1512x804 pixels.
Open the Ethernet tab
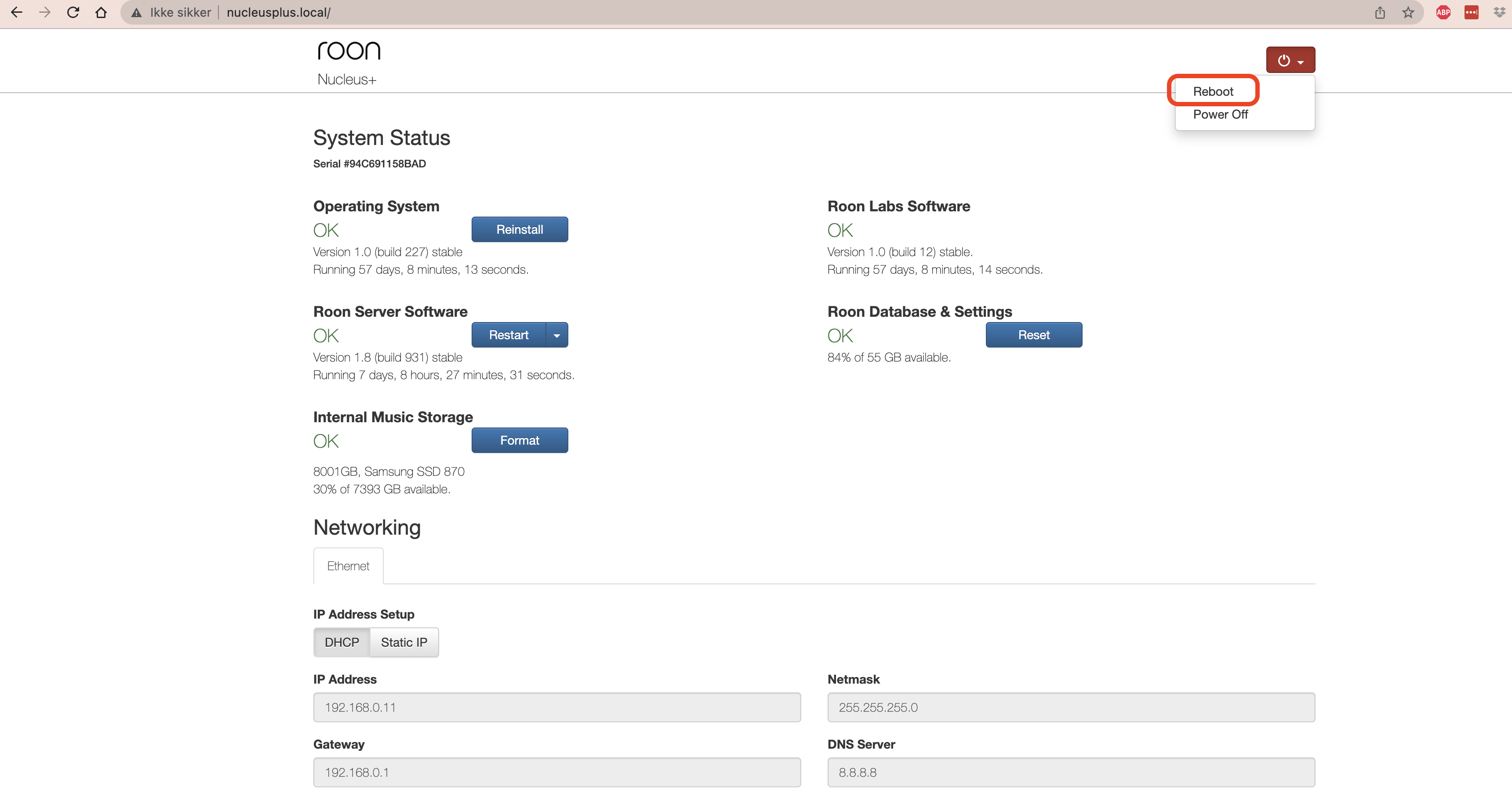point(348,566)
